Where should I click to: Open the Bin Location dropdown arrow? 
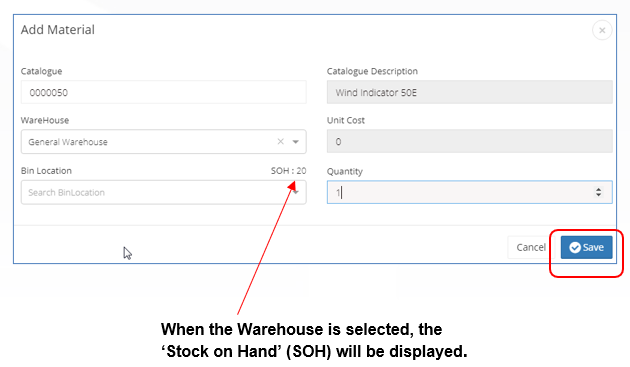[296, 193]
